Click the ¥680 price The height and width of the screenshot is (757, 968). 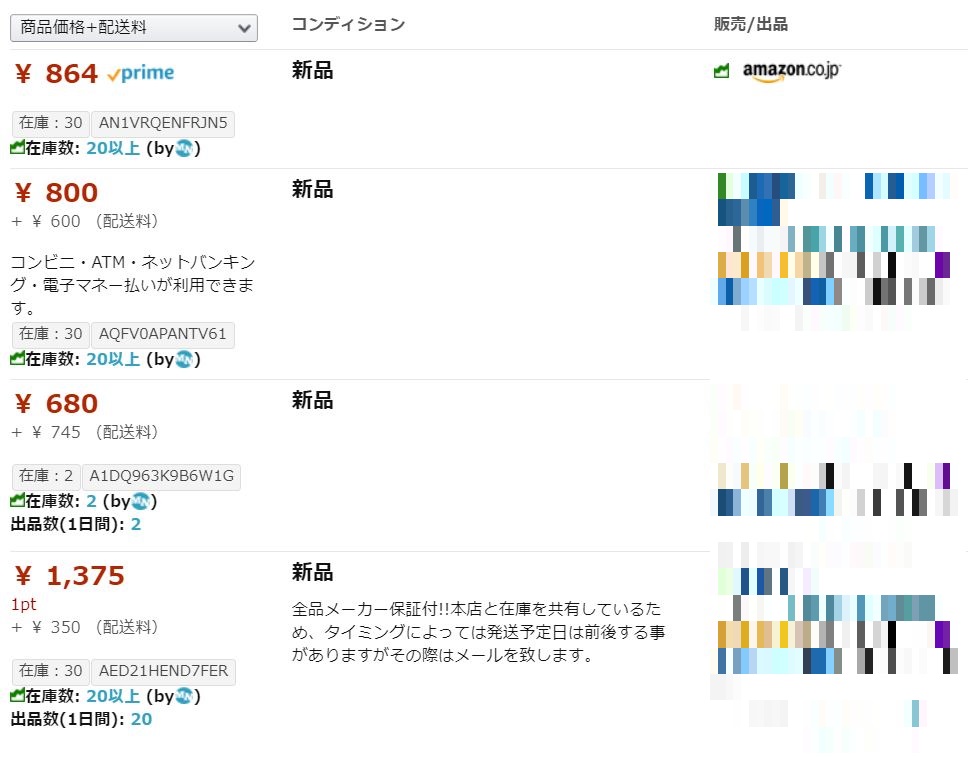(x=56, y=404)
